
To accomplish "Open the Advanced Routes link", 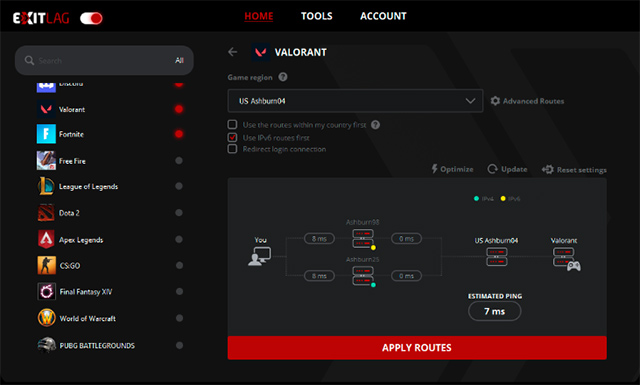I will (533, 101).
